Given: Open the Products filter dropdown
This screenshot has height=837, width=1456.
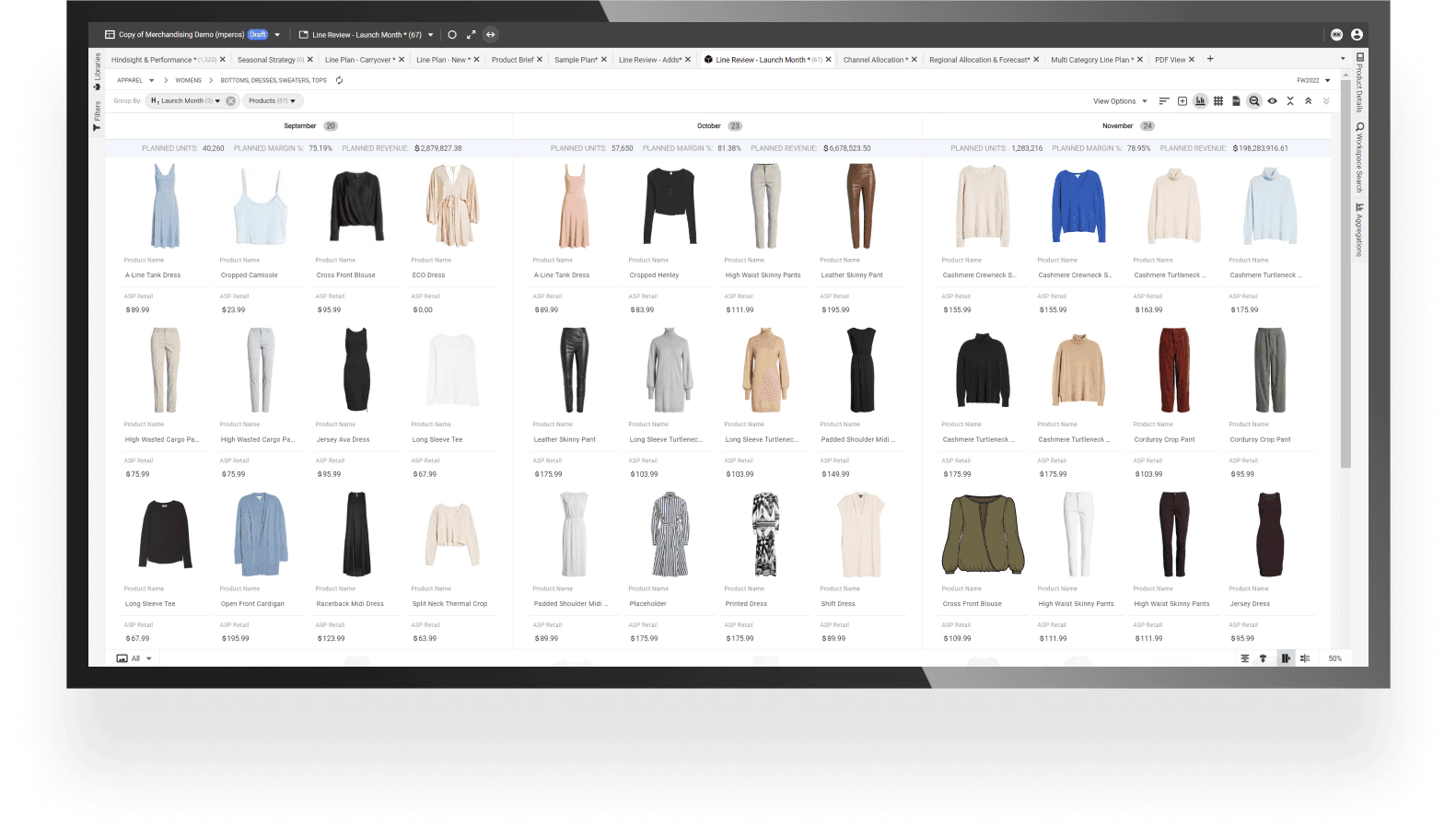Looking at the screenshot, I should (x=272, y=101).
